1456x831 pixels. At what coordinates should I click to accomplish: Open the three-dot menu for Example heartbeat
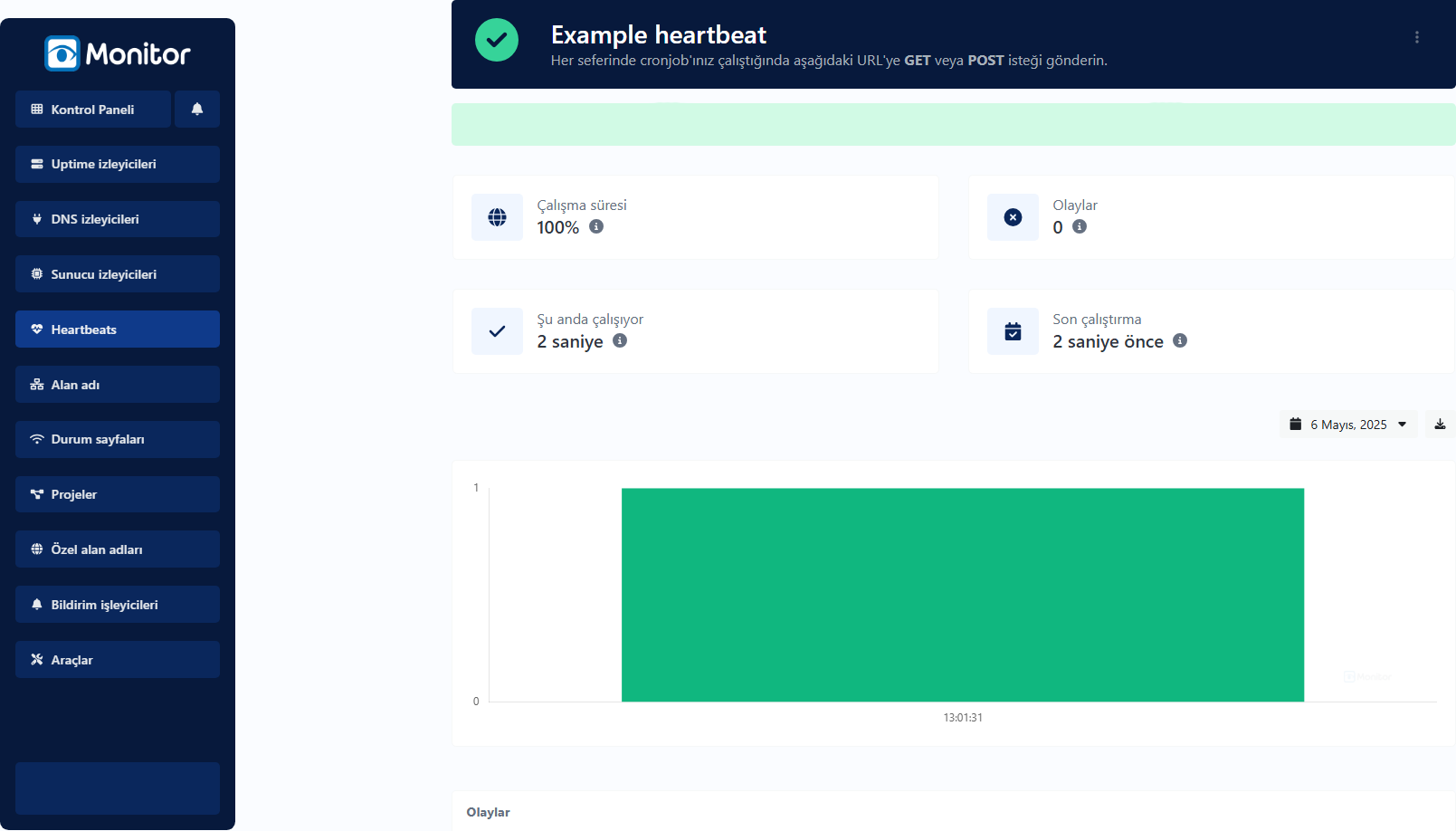click(x=1416, y=37)
